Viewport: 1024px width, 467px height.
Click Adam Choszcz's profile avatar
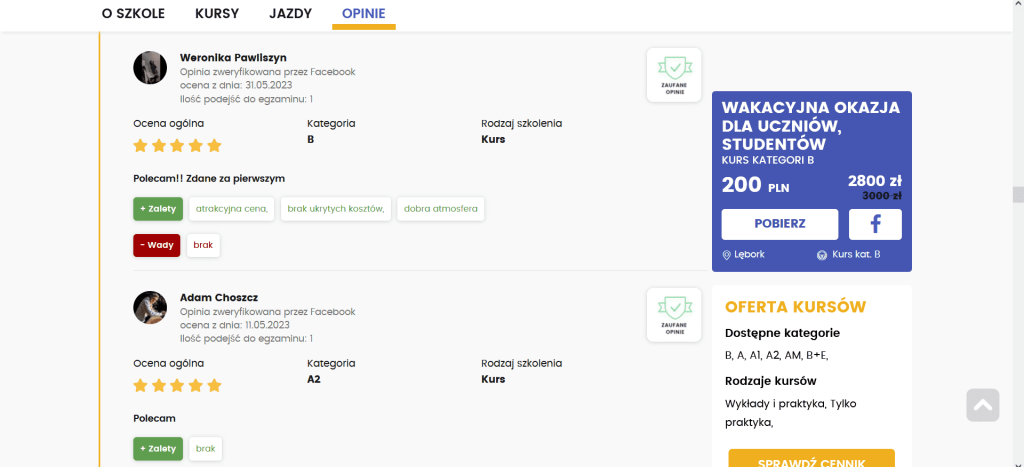(x=150, y=307)
